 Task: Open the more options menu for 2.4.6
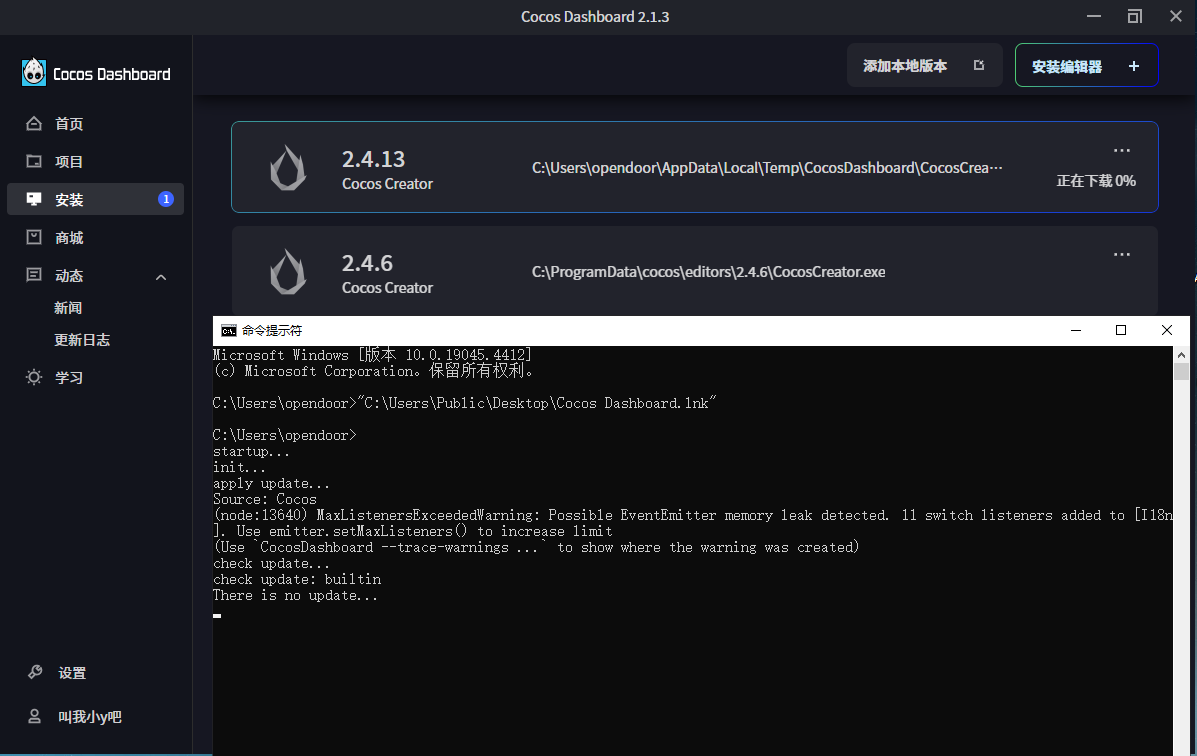pos(1121,254)
